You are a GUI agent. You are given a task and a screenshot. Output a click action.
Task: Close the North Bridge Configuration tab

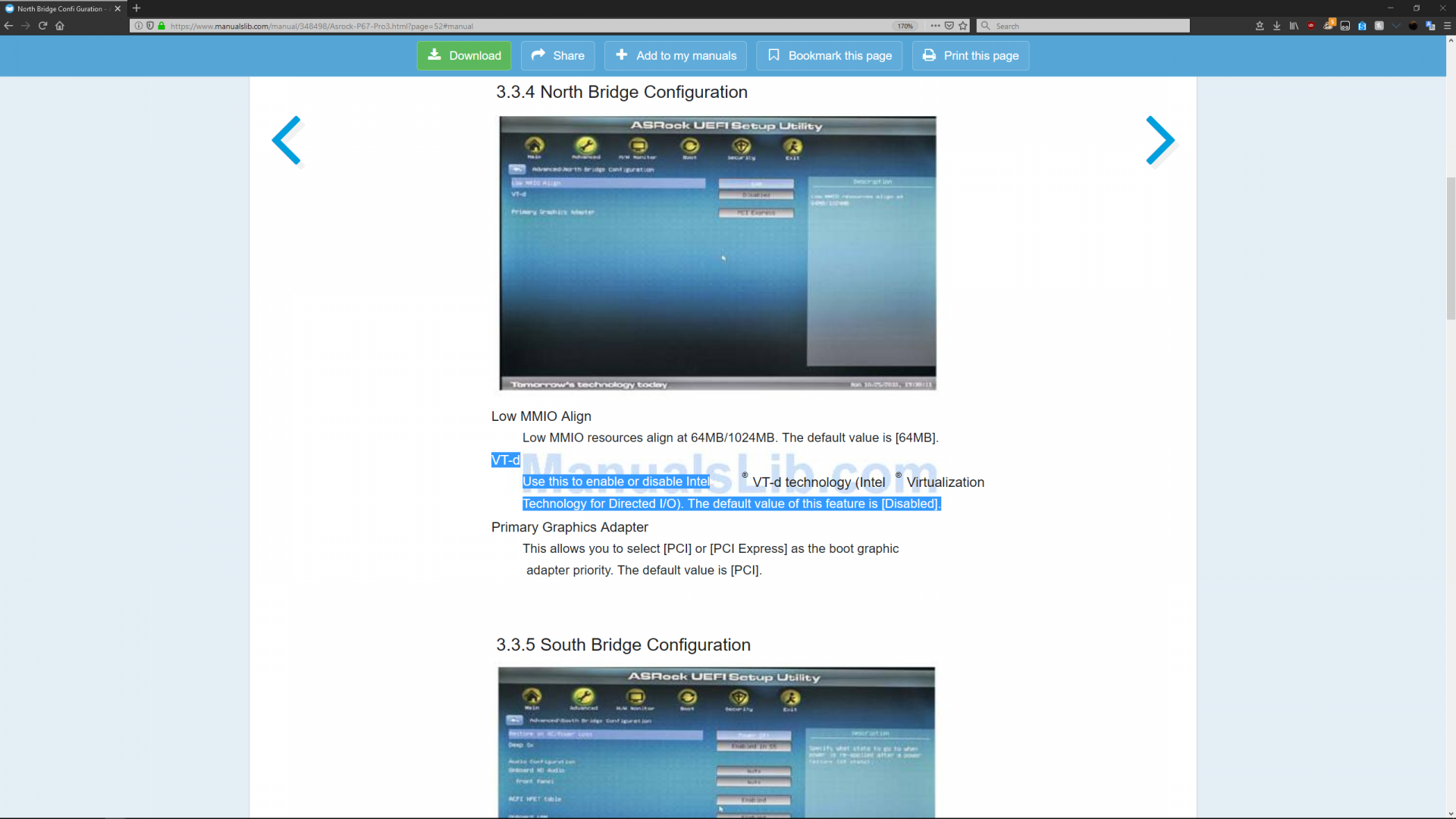118,8
